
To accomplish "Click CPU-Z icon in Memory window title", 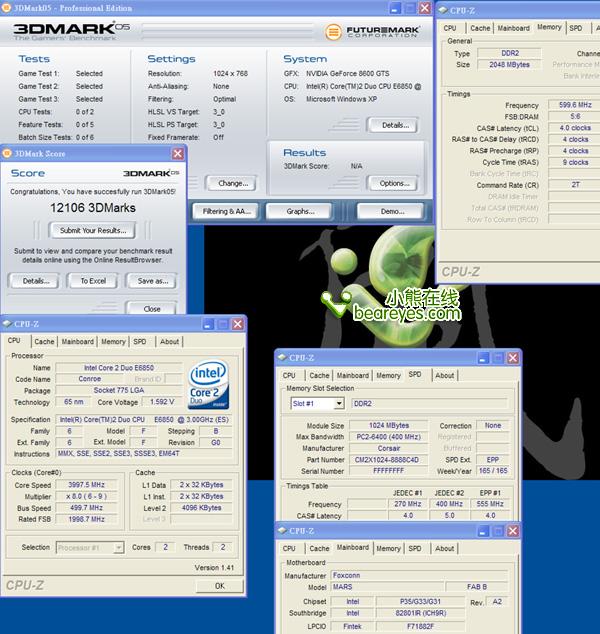I will [x=443, y=10].
